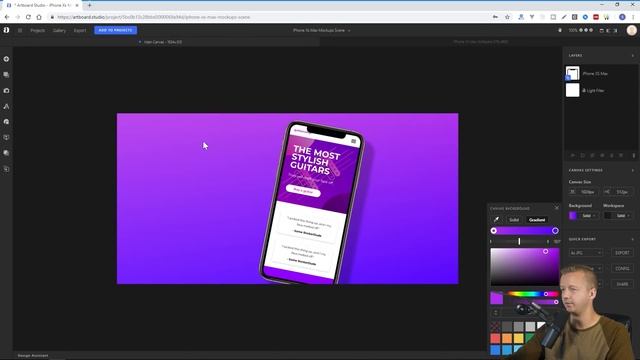Open the Export menu in top bar
Screen dimensions: 640x360
click(80, 30)
